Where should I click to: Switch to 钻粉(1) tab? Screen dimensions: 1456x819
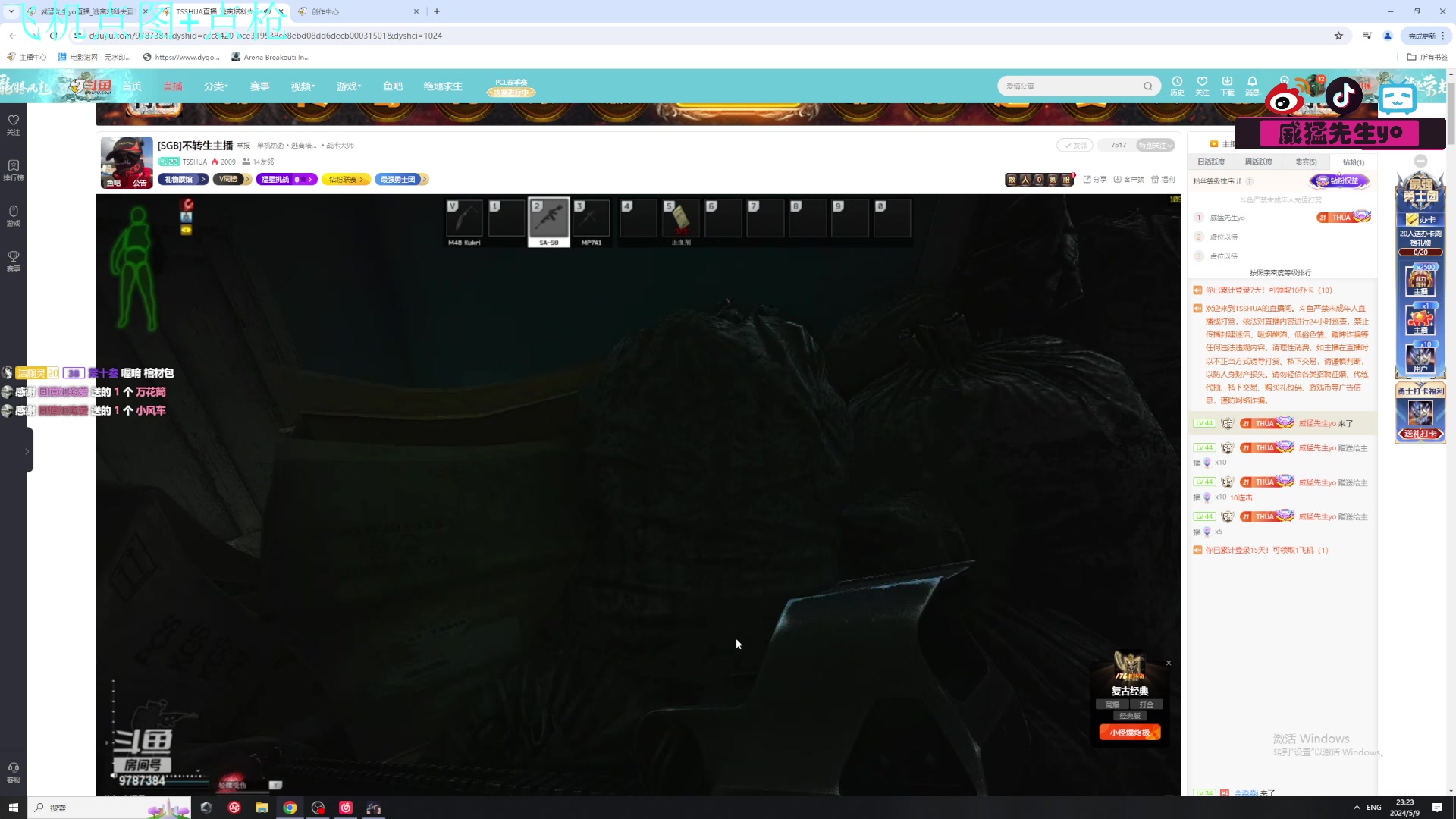coord(1353,162)
